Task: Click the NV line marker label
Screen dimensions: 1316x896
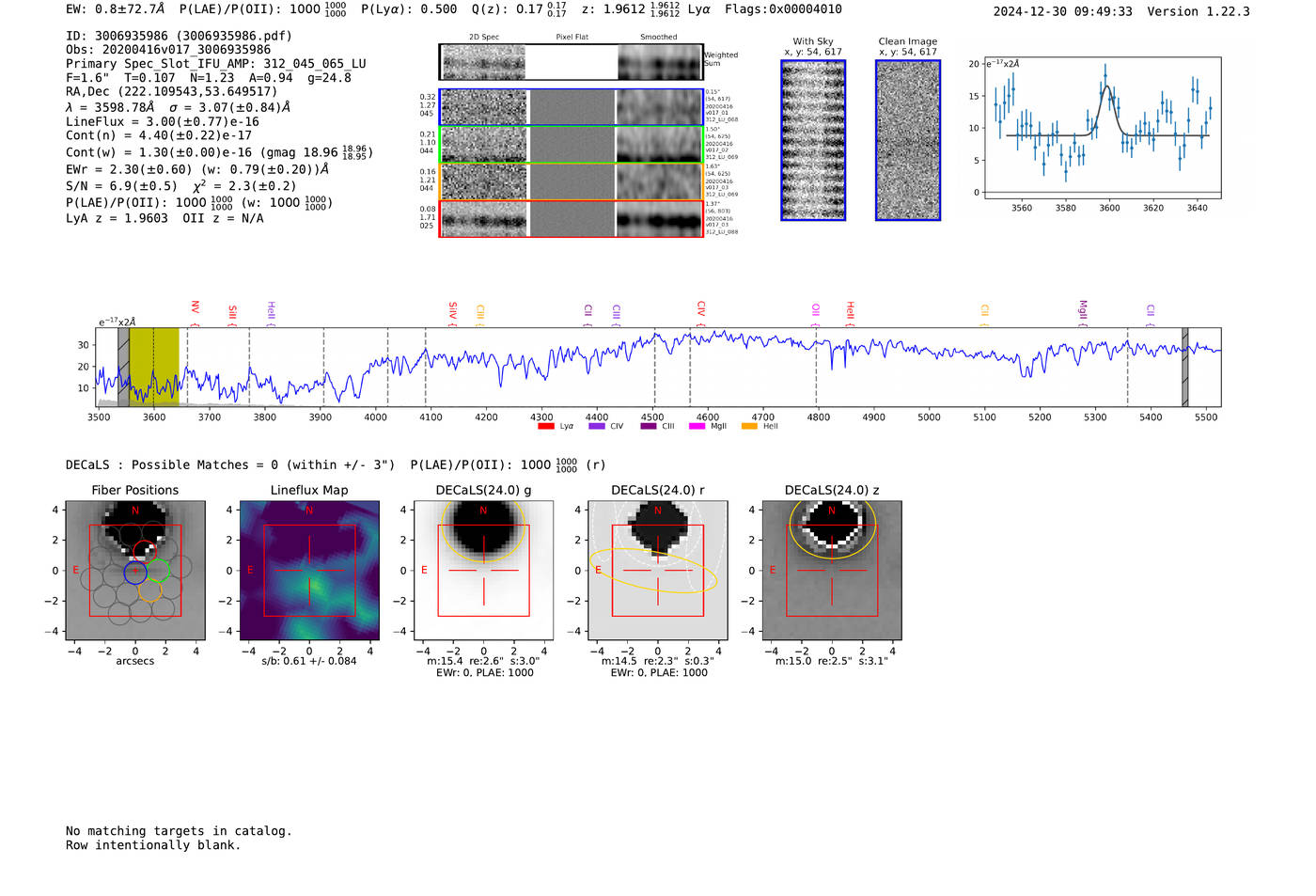Action: point(195,308)
